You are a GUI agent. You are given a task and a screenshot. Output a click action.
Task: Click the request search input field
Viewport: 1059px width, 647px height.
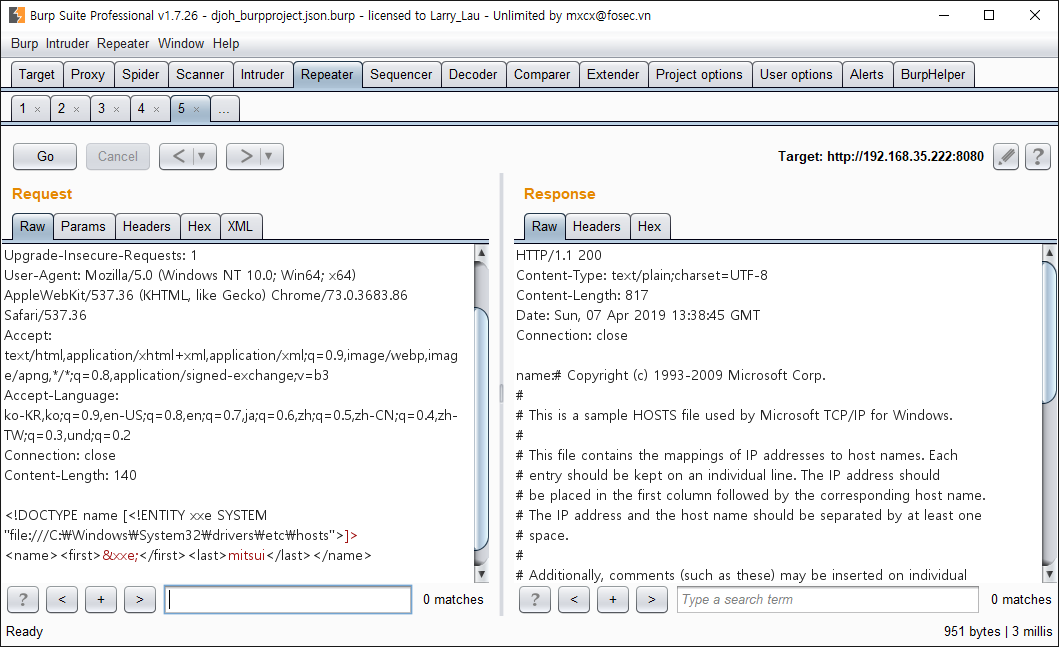(x=288, y=599)
